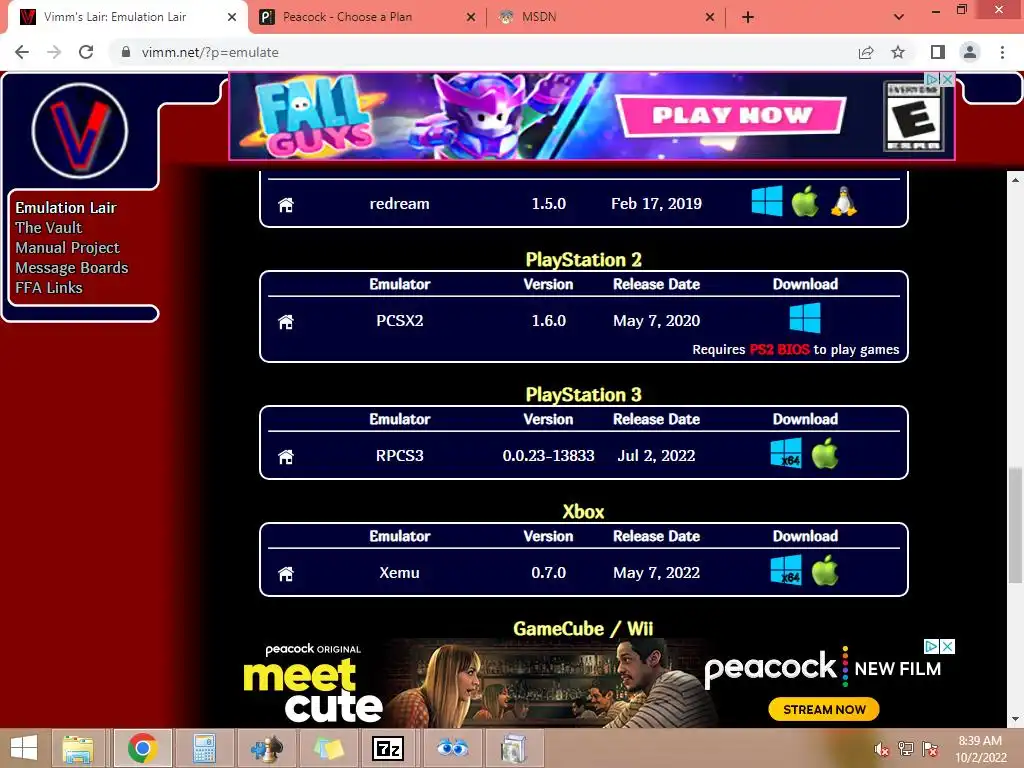
Task: Open Xemu homepage via its house icon
Action: click(285, 573)
